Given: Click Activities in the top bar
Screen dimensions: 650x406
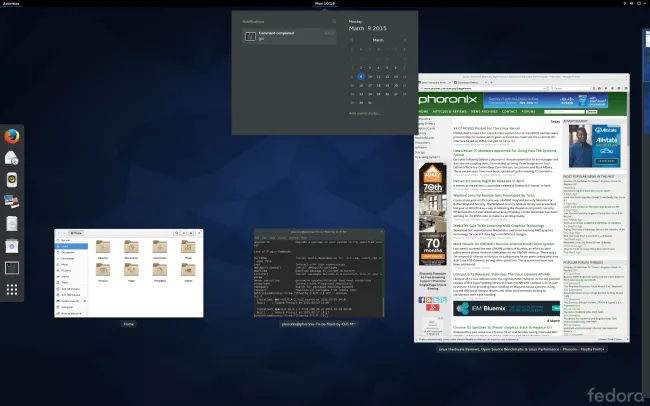Looking at the screenshot, I should click(x=11, y=3).
